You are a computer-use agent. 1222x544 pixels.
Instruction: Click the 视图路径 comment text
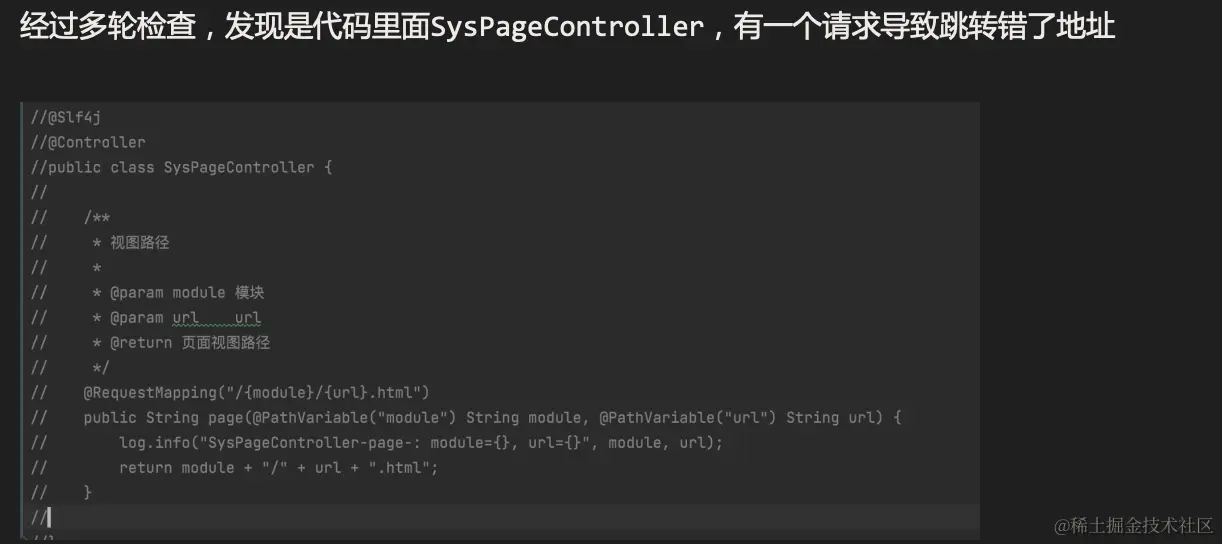tap(140, 242)
